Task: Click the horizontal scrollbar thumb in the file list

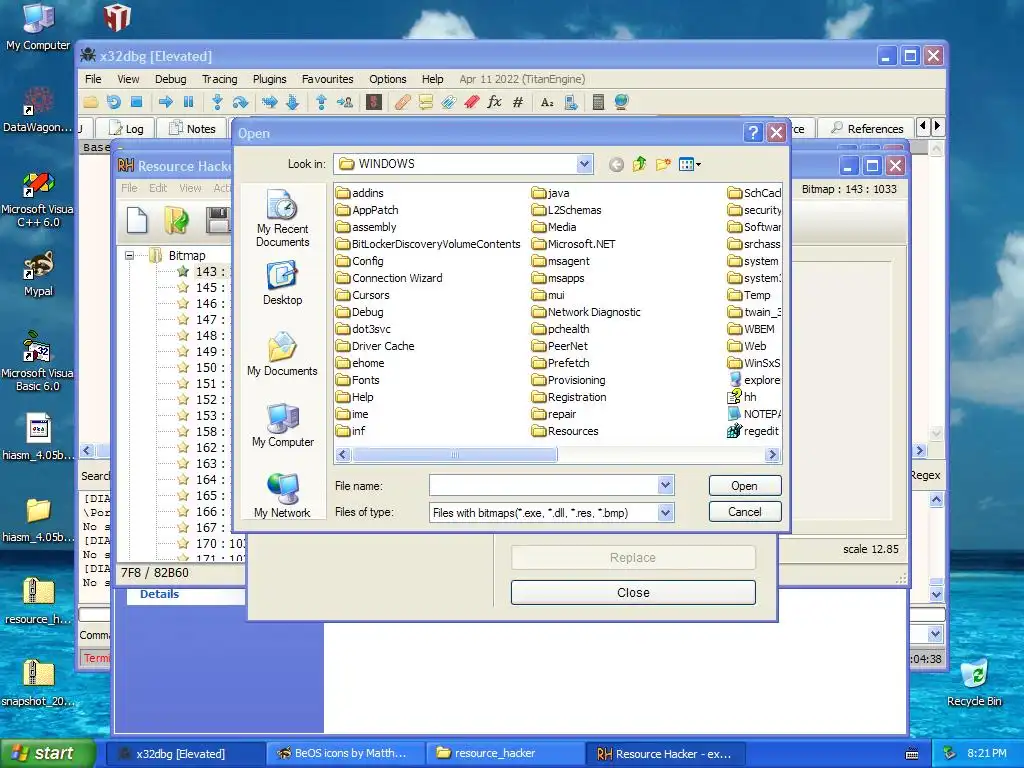Action: (x=455, y=455)
